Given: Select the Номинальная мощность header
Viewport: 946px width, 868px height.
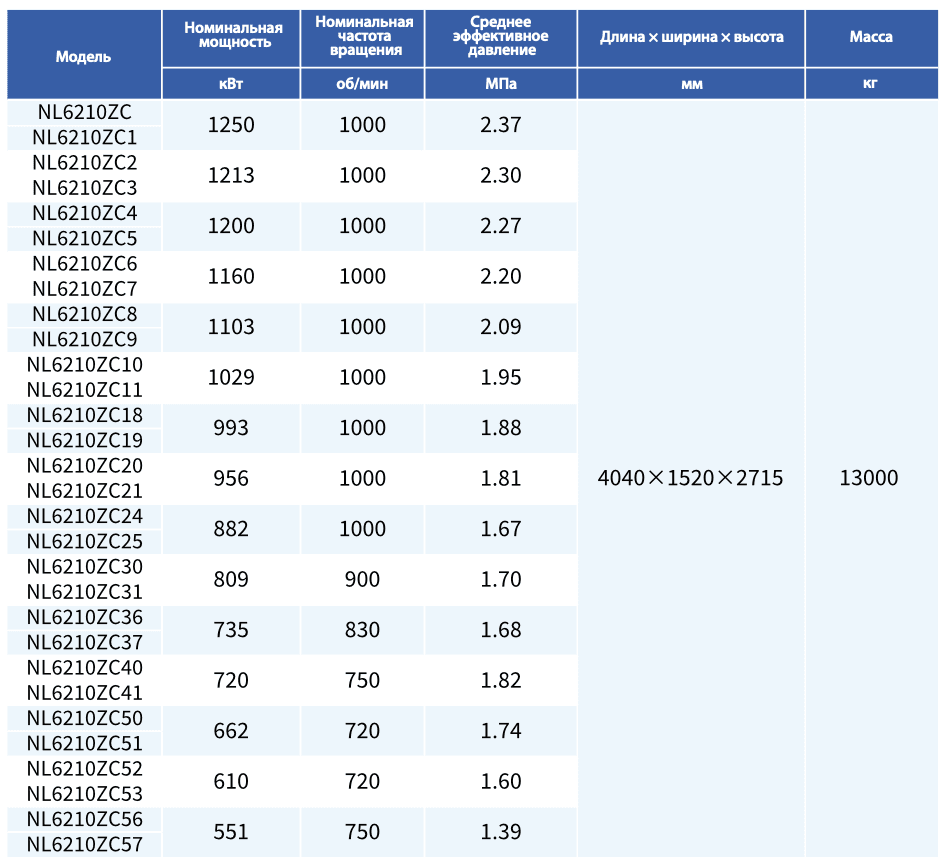Looking at the screenshot, I should coord(231,39).
